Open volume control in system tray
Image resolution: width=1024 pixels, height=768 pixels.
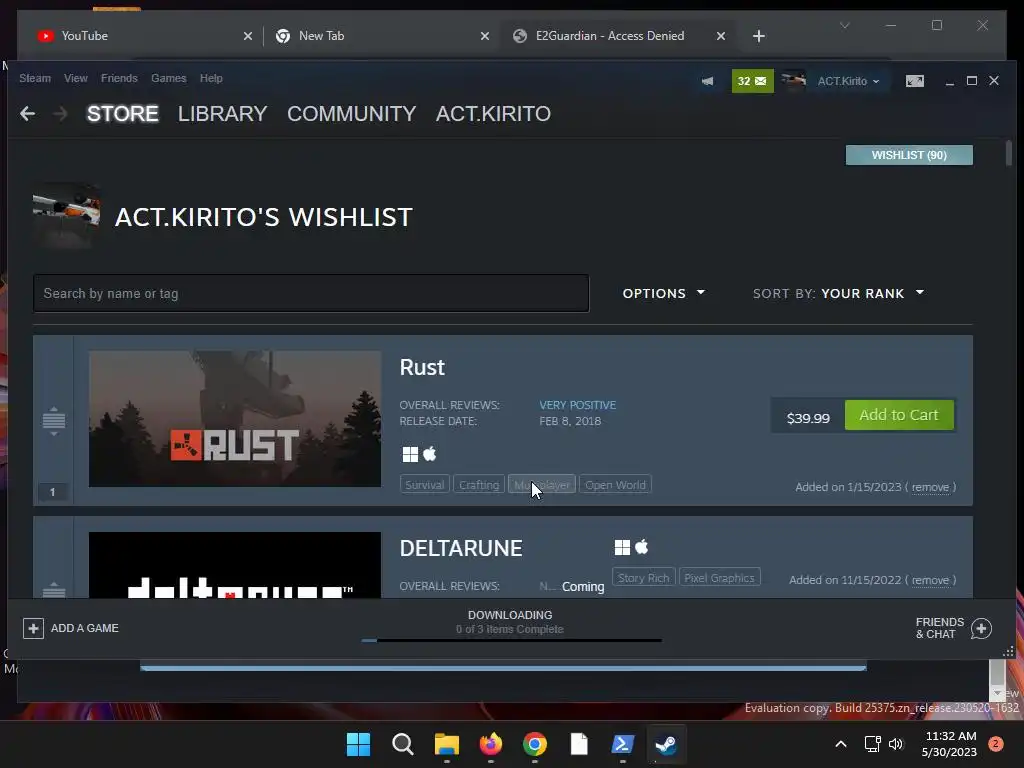tap(896, 744)
